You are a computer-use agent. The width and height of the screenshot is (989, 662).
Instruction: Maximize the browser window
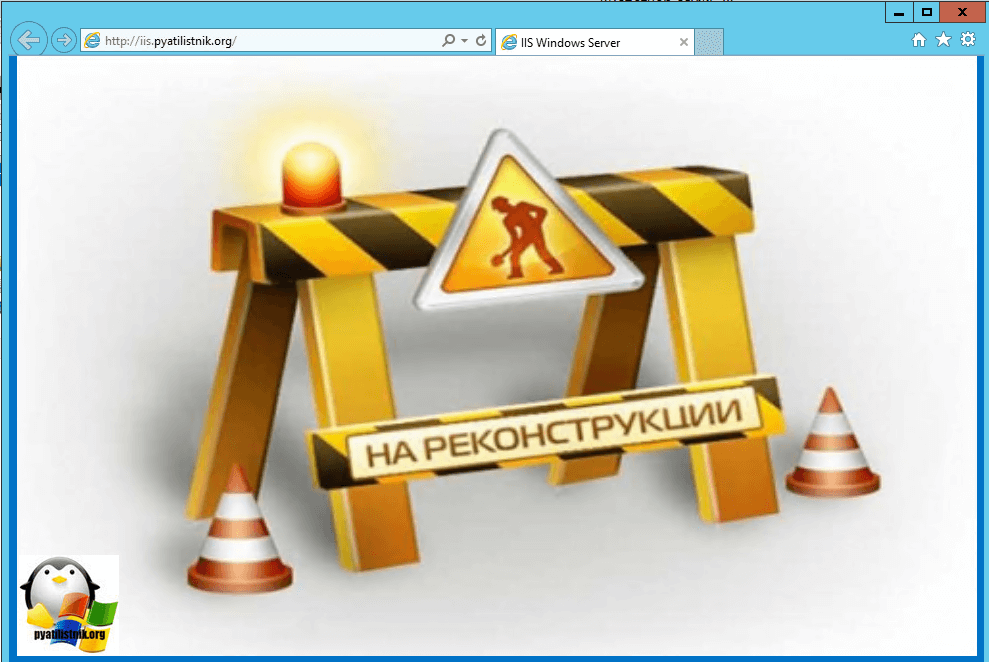[x=927, y=12]
